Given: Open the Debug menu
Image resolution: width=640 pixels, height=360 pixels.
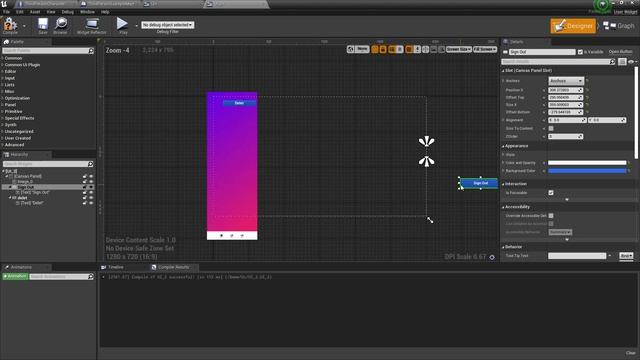Looking at the screenshot, I should point(67,12).
